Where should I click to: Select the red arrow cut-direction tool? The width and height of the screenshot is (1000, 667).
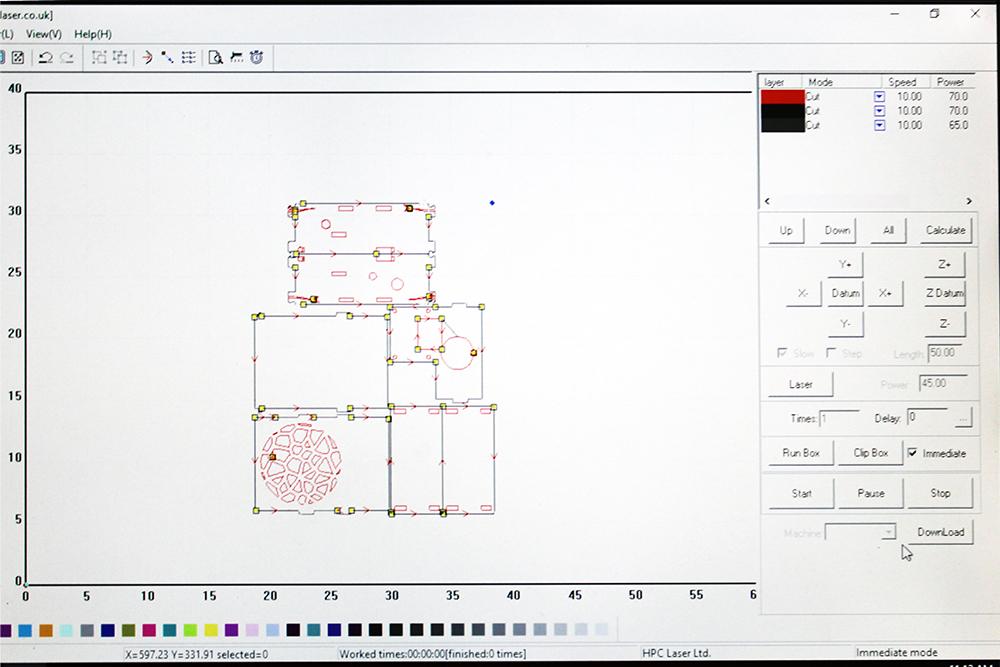147,57
